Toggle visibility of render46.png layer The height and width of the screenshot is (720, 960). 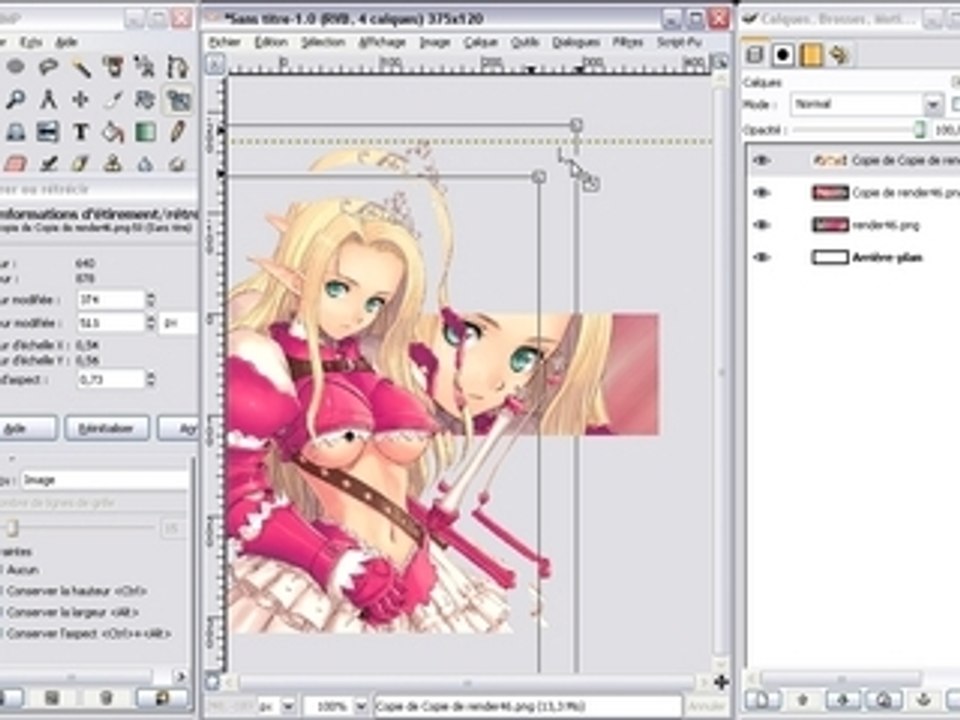[x=762, y=225]
